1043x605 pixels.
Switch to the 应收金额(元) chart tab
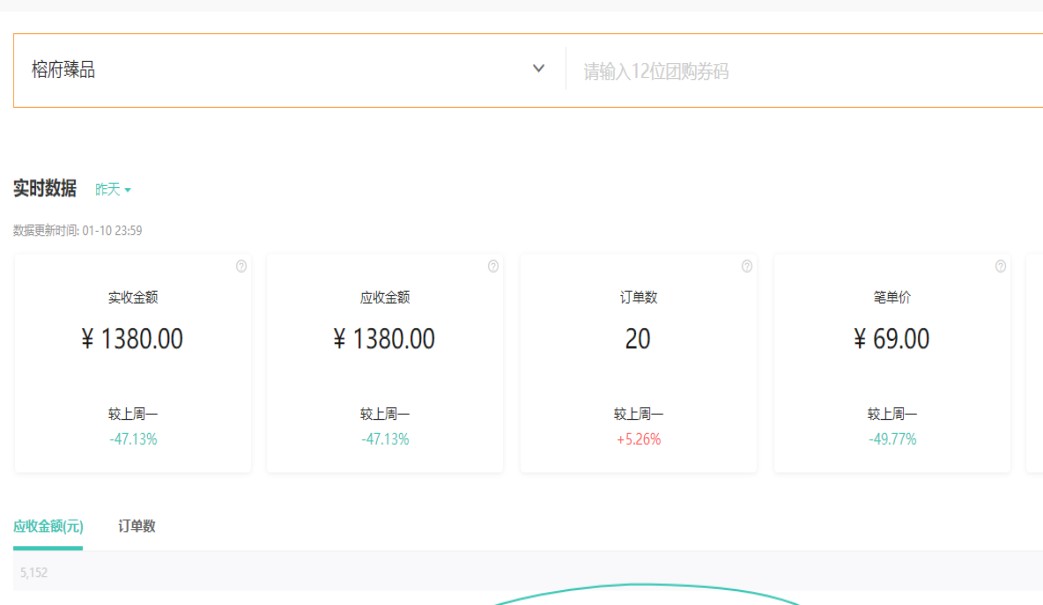click(x=48, y=526)
